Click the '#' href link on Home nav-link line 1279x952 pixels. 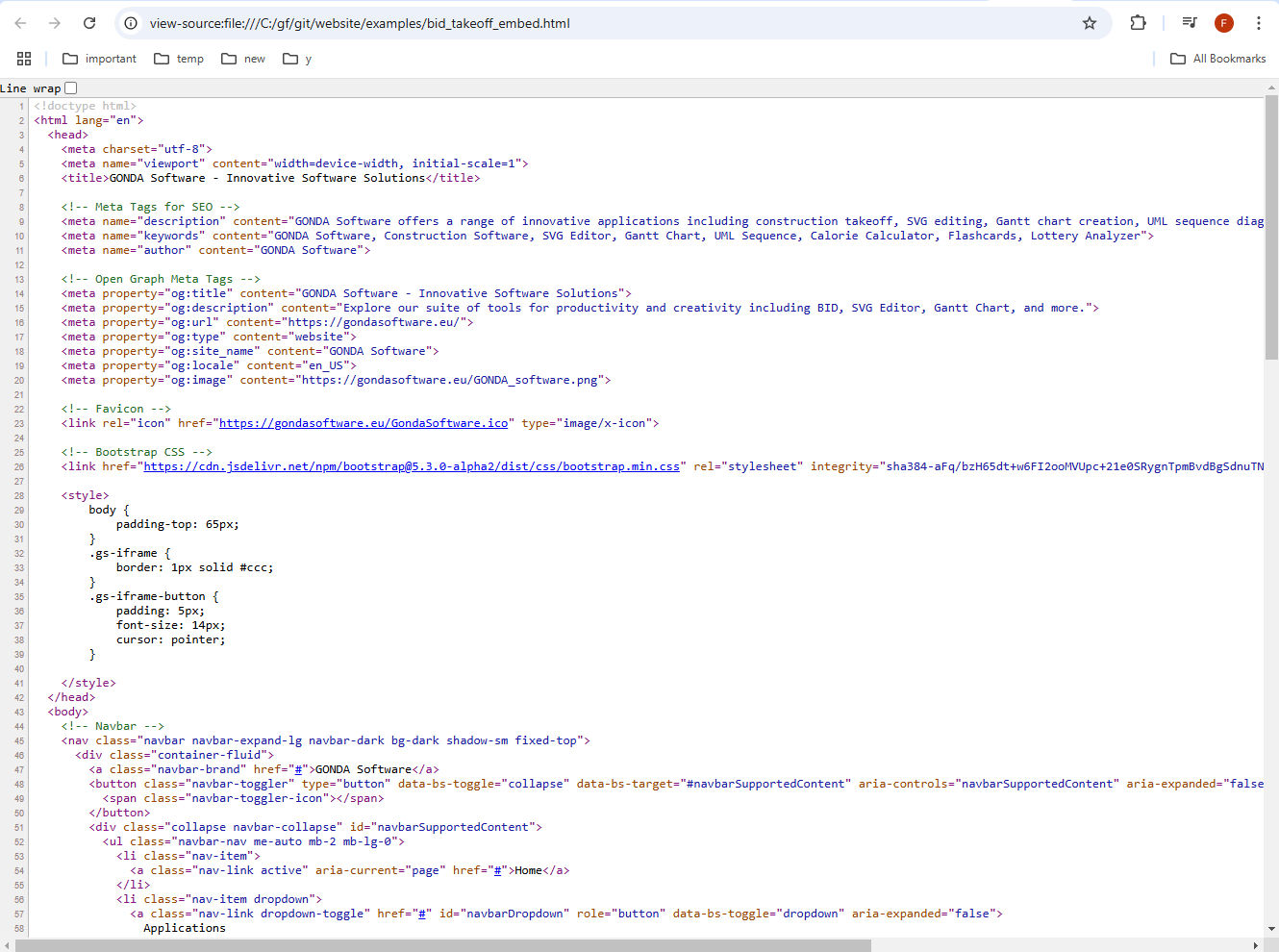[x=498, y=870]
